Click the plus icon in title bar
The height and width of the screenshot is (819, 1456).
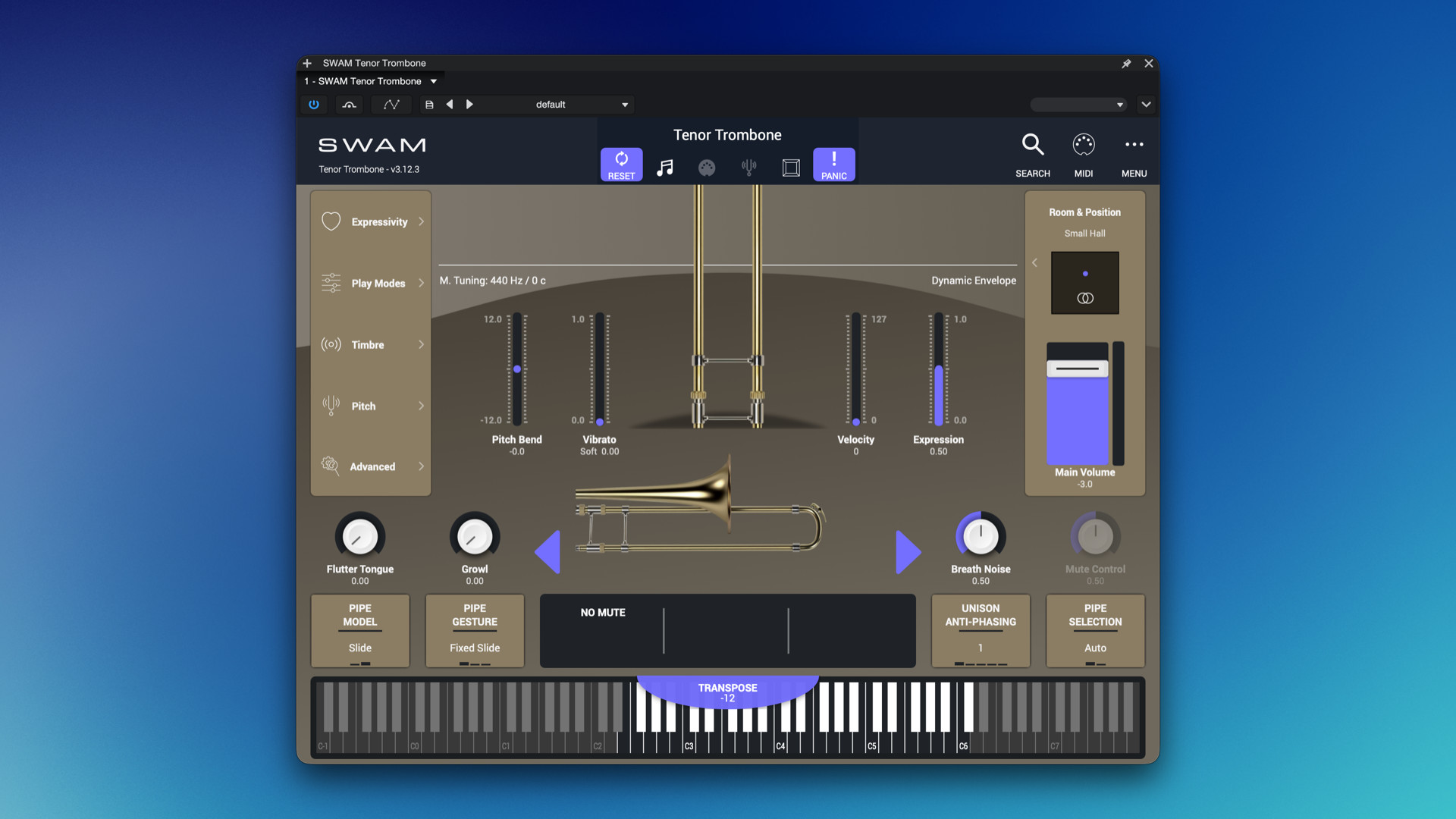click(x=307, y=64)
